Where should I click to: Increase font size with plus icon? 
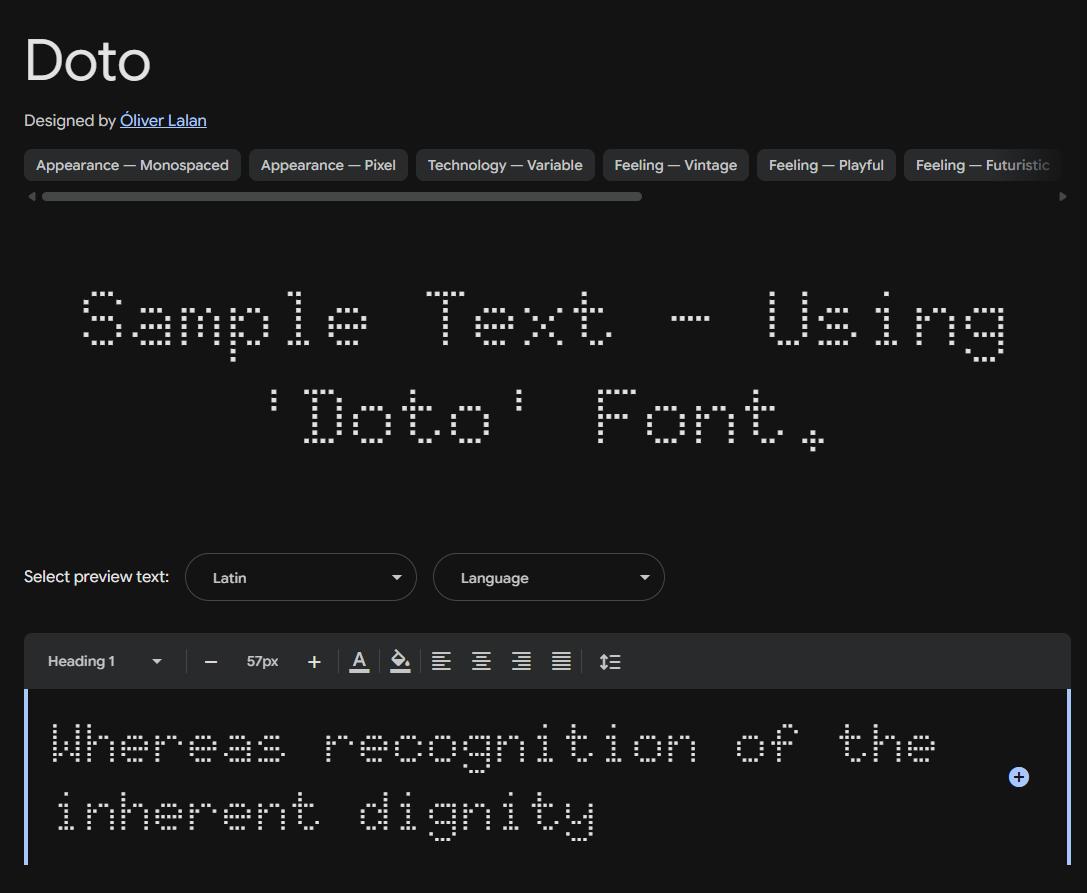[x=314, y=662]
